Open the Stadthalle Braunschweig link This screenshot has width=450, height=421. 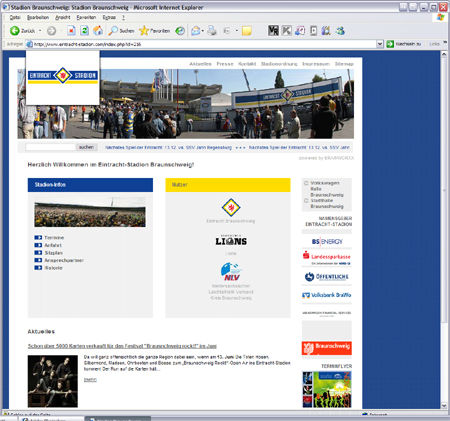(x=327, y=203)
